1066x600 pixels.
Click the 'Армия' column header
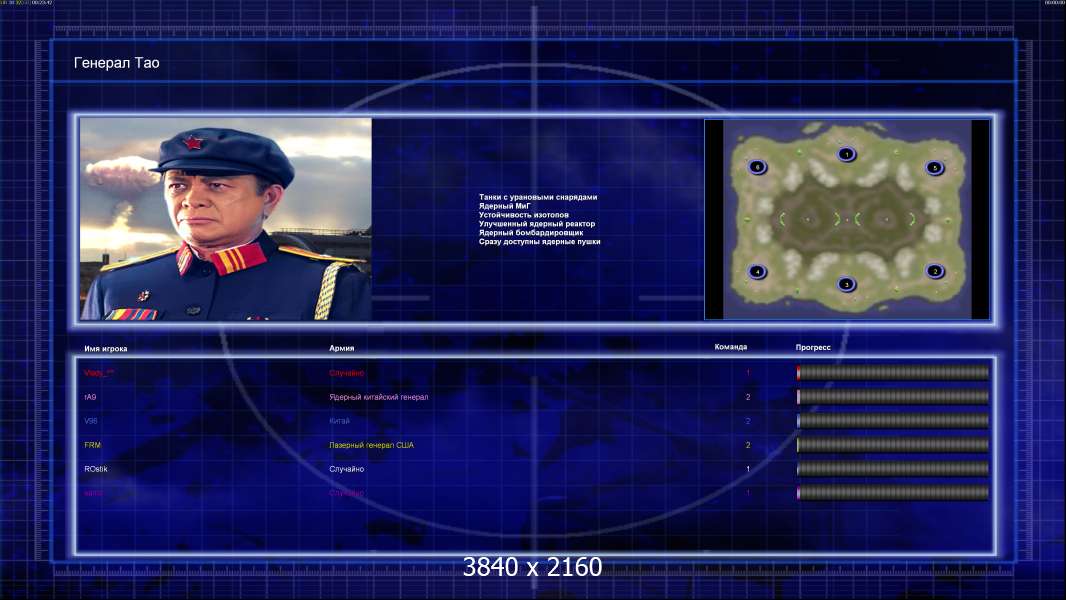[x=341, y=348]
